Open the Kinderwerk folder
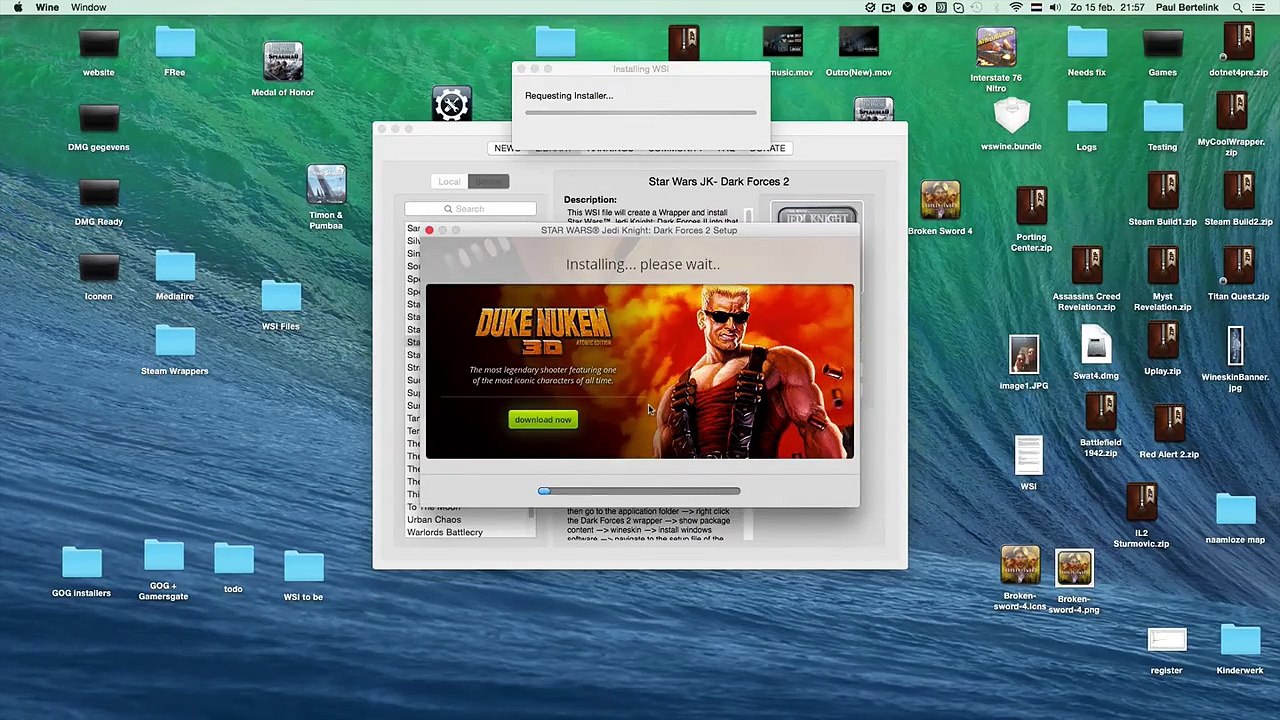 coord(1240,642)
